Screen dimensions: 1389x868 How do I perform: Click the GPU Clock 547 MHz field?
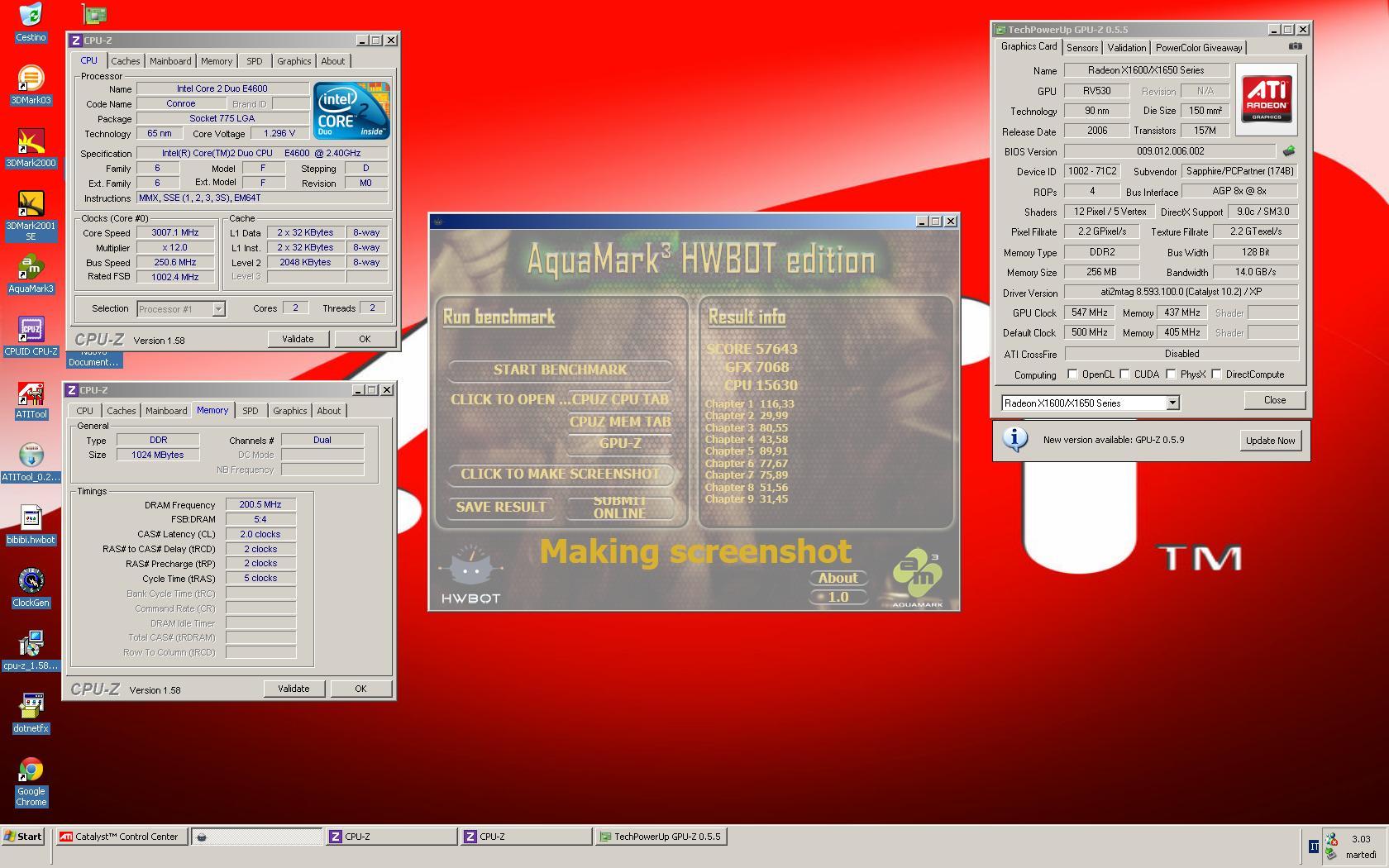tap(1090, 312)
